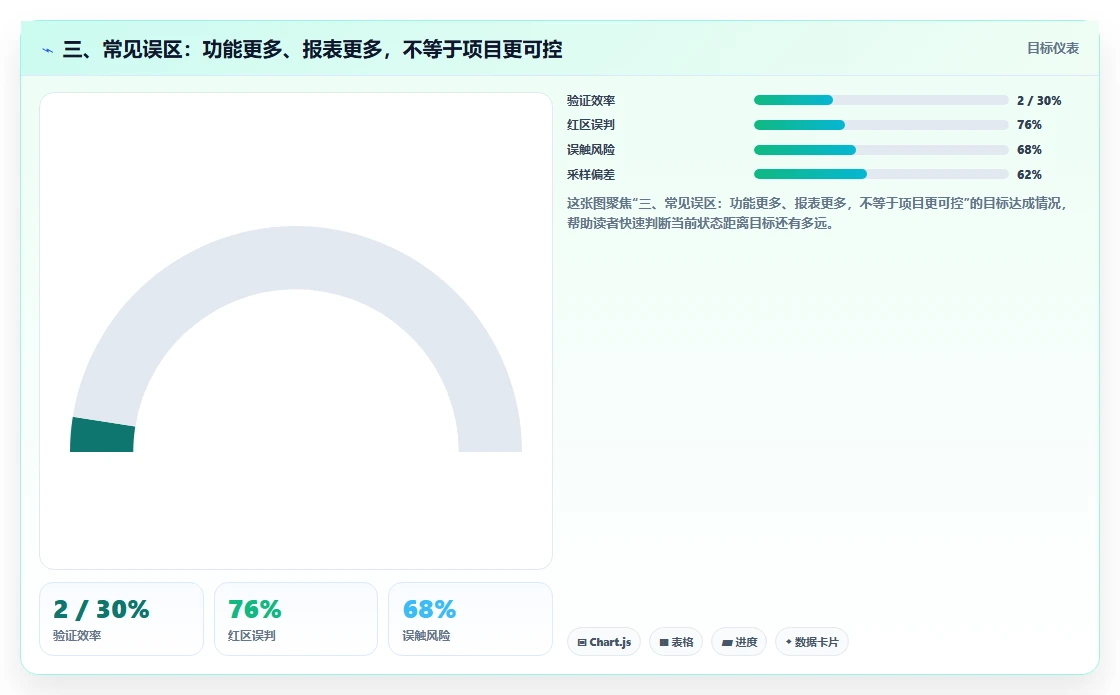Click the 2 / 30% value beside progress bar
Viewport: 1120px width, 695px height.
(x=1039, y=101)
